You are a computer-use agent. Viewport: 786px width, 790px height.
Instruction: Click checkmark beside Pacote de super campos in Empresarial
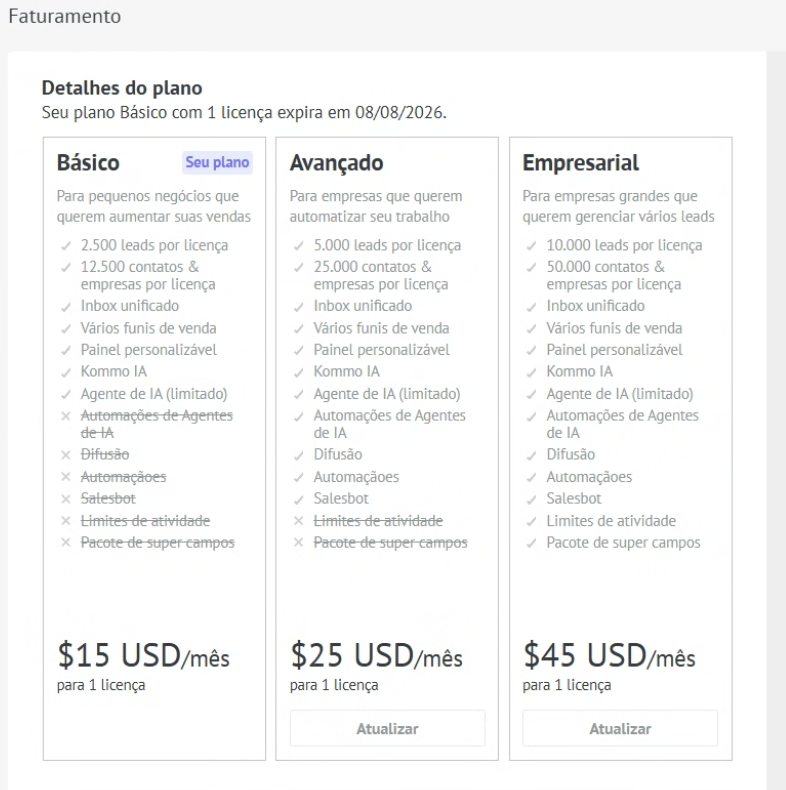[532, 543]
